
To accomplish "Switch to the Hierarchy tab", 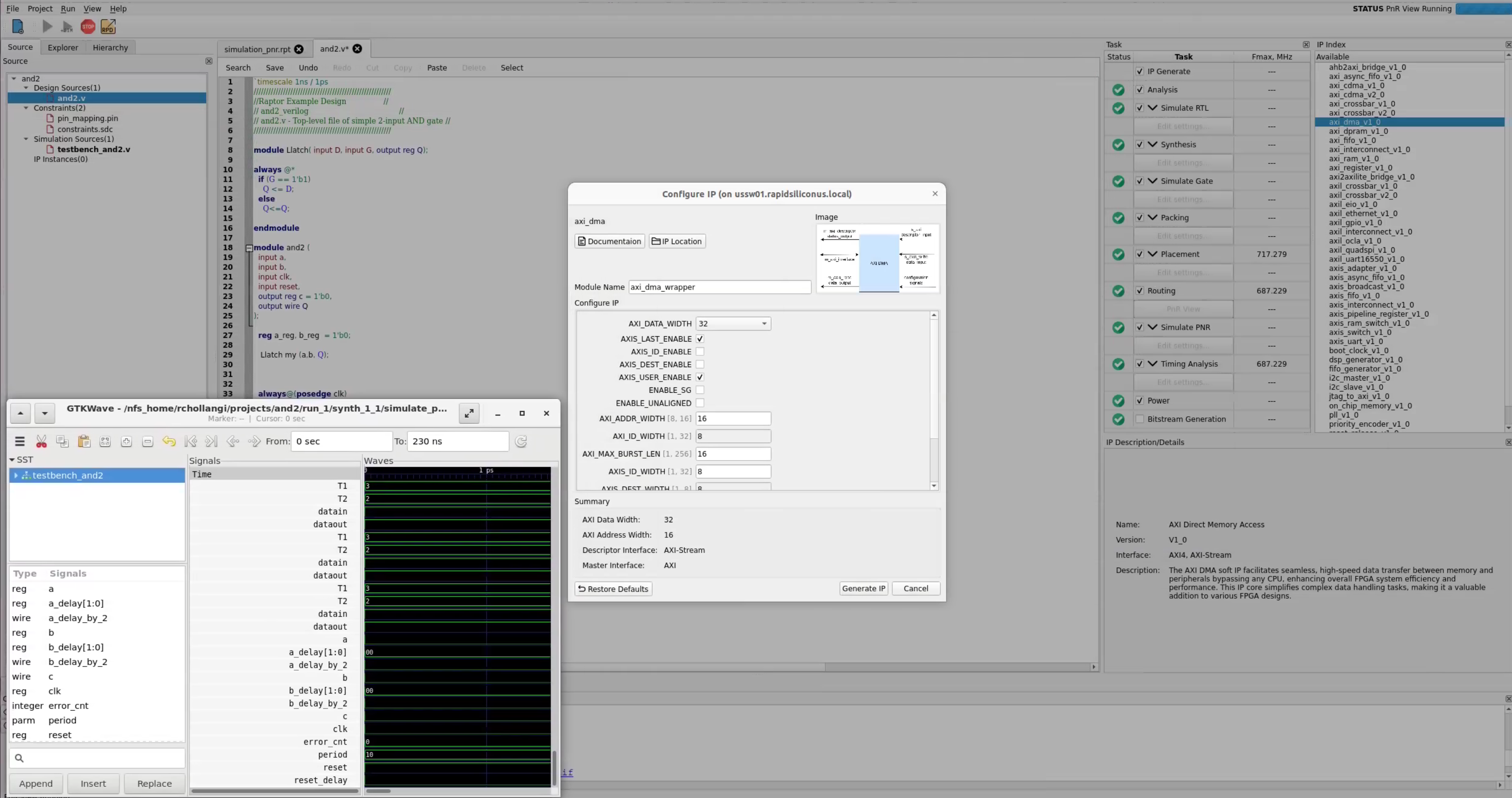I will (x=110, y=48).
